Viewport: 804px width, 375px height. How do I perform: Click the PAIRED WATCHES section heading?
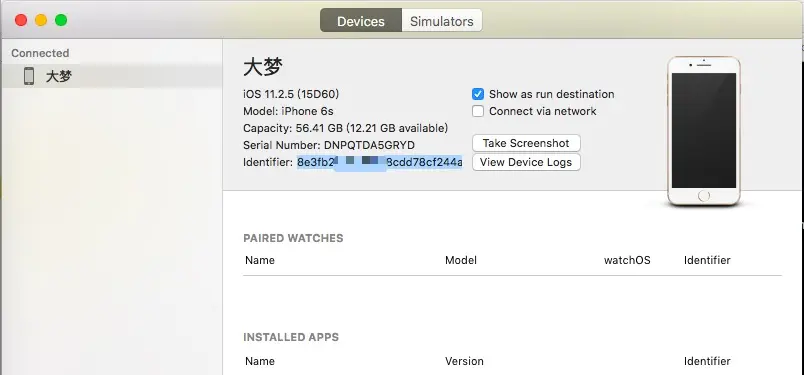click(x=293, y=238)
